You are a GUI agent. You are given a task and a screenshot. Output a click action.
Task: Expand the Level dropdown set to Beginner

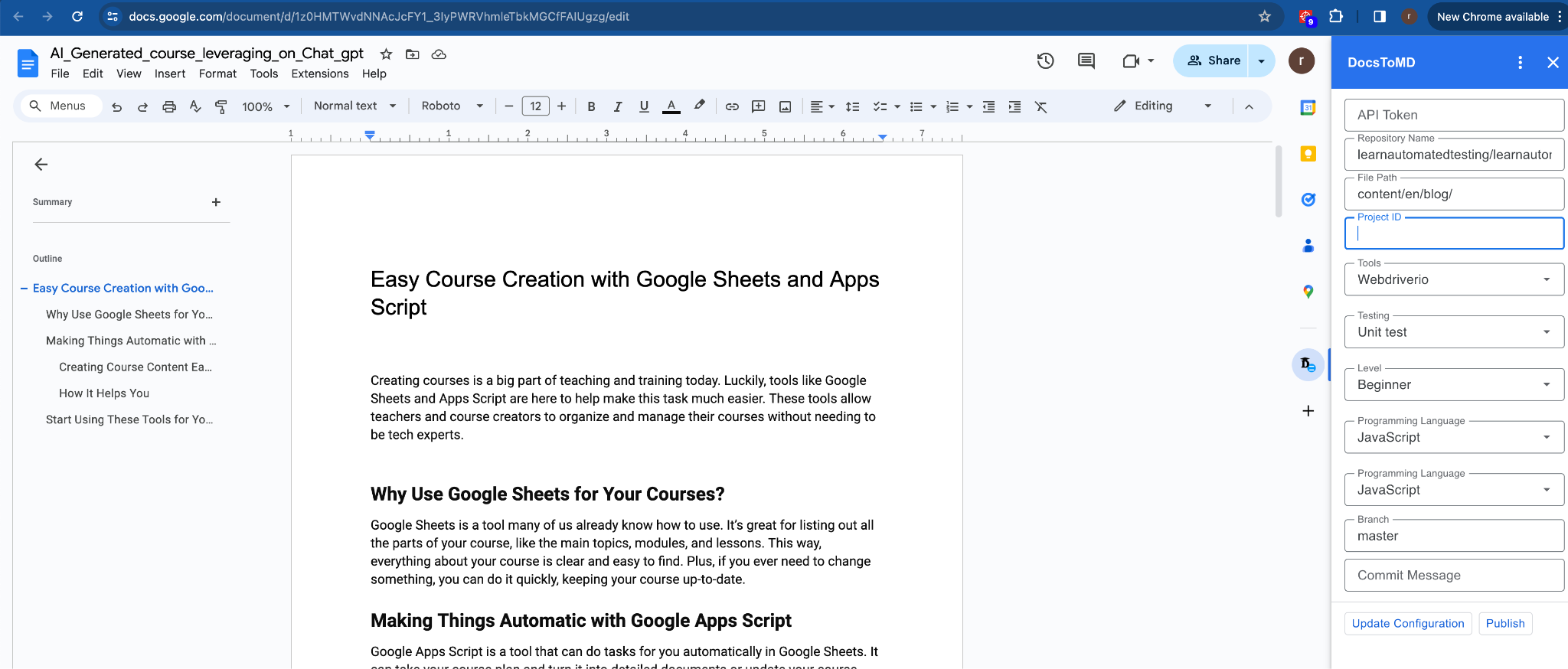[1453, 385]
